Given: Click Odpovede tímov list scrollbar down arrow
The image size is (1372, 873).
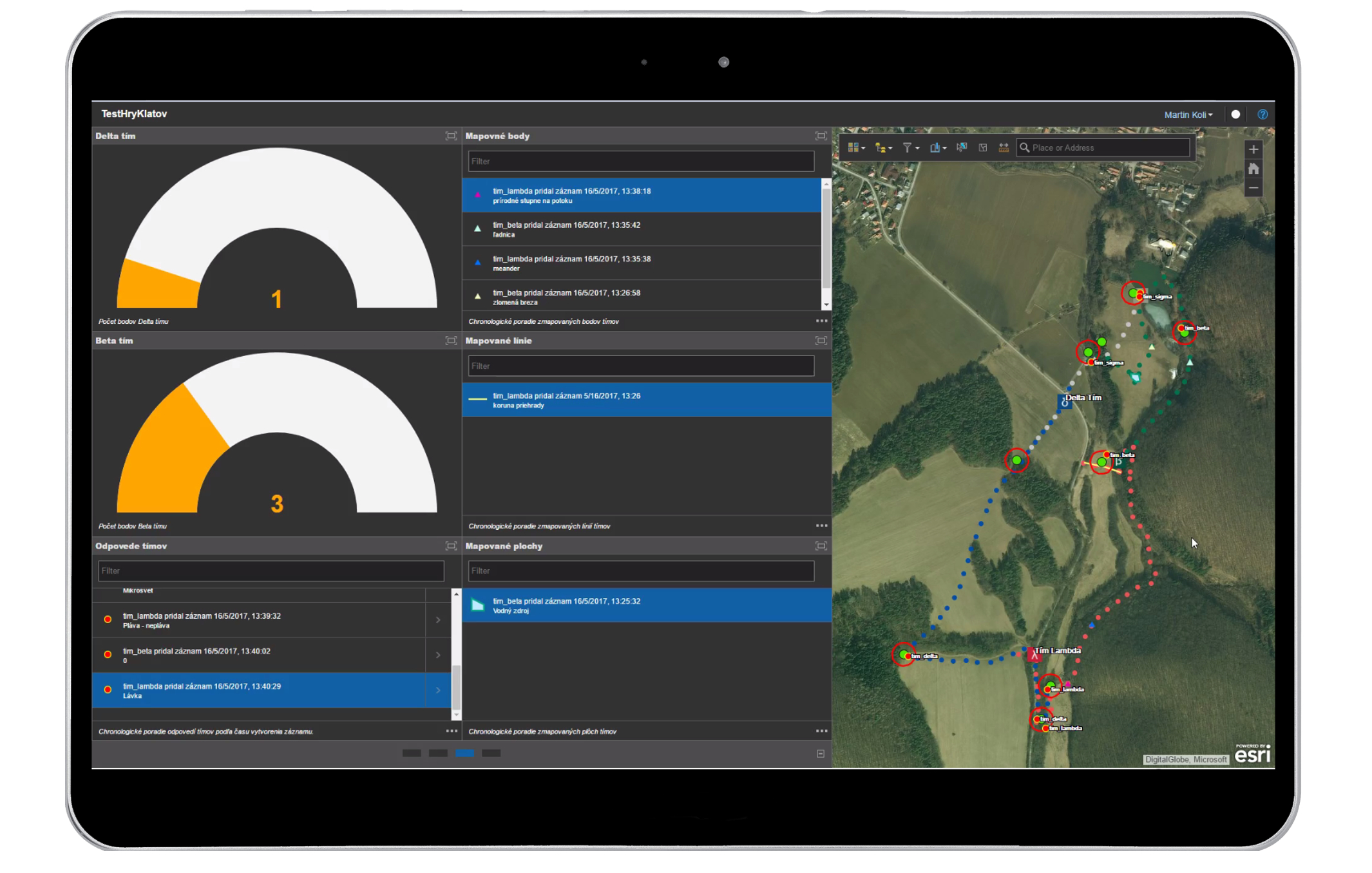Looking at the screenshot, I should pos(456,715).
